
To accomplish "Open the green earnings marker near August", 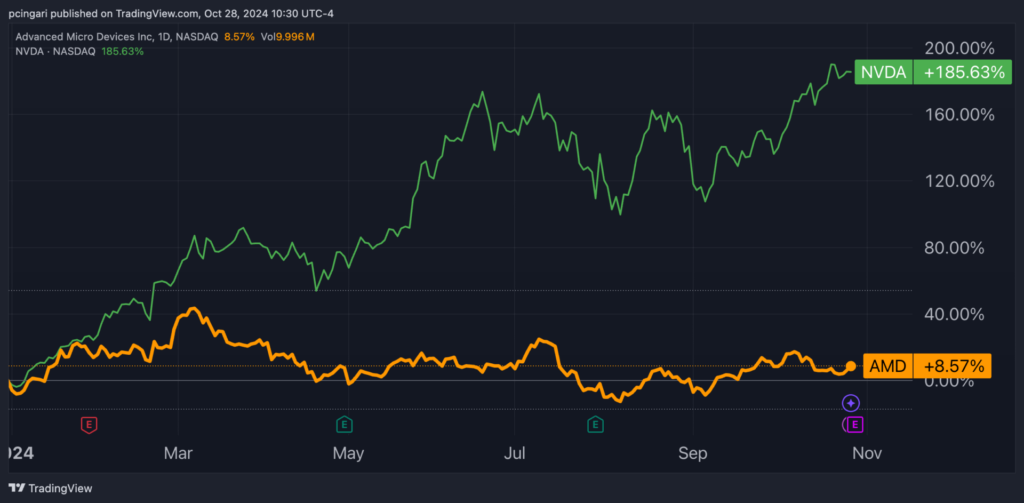I will click(596, 425).
